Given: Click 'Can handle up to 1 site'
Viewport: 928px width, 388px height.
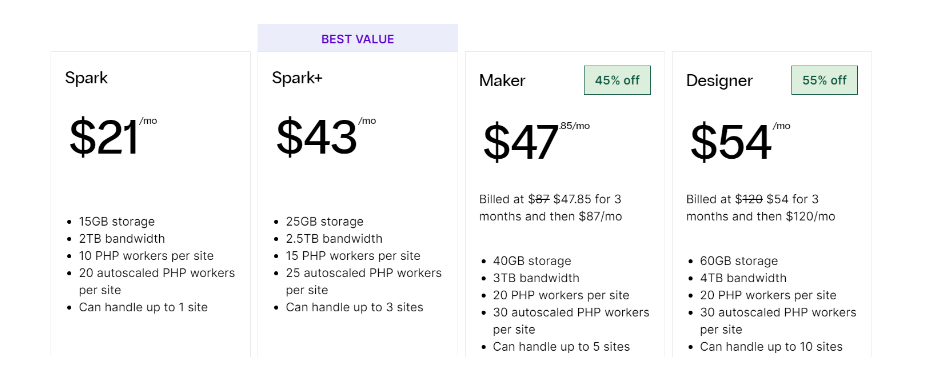Looking at the screenshot, I should pos(143,308).
